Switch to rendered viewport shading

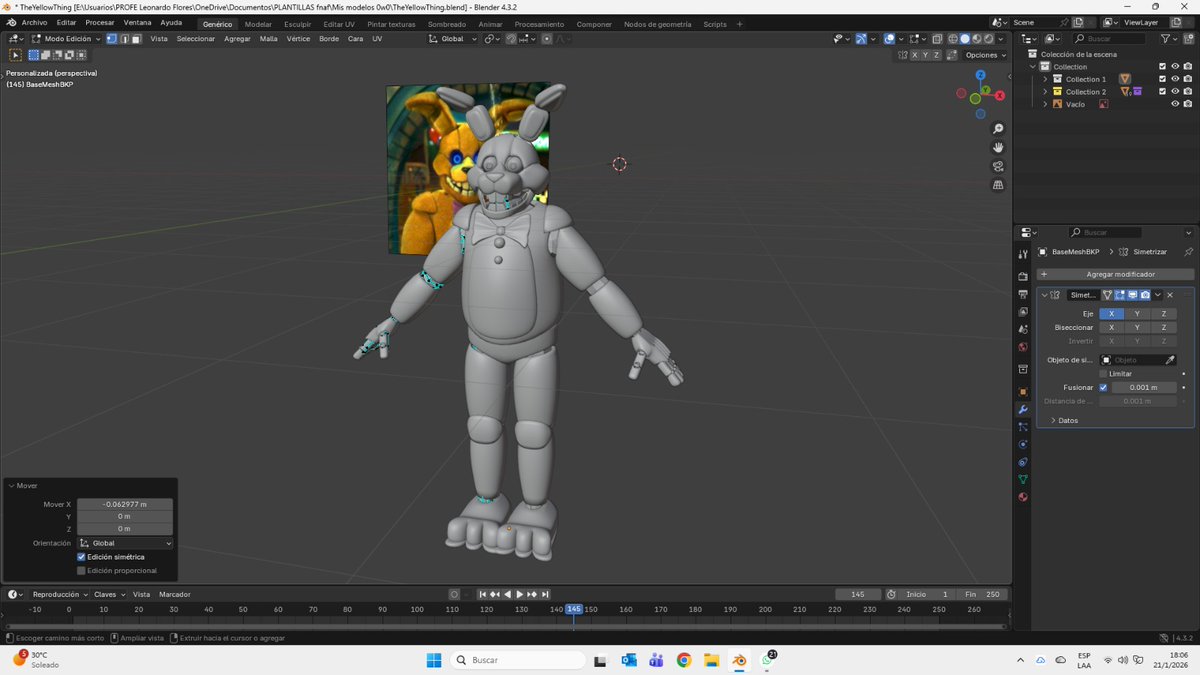989,39
